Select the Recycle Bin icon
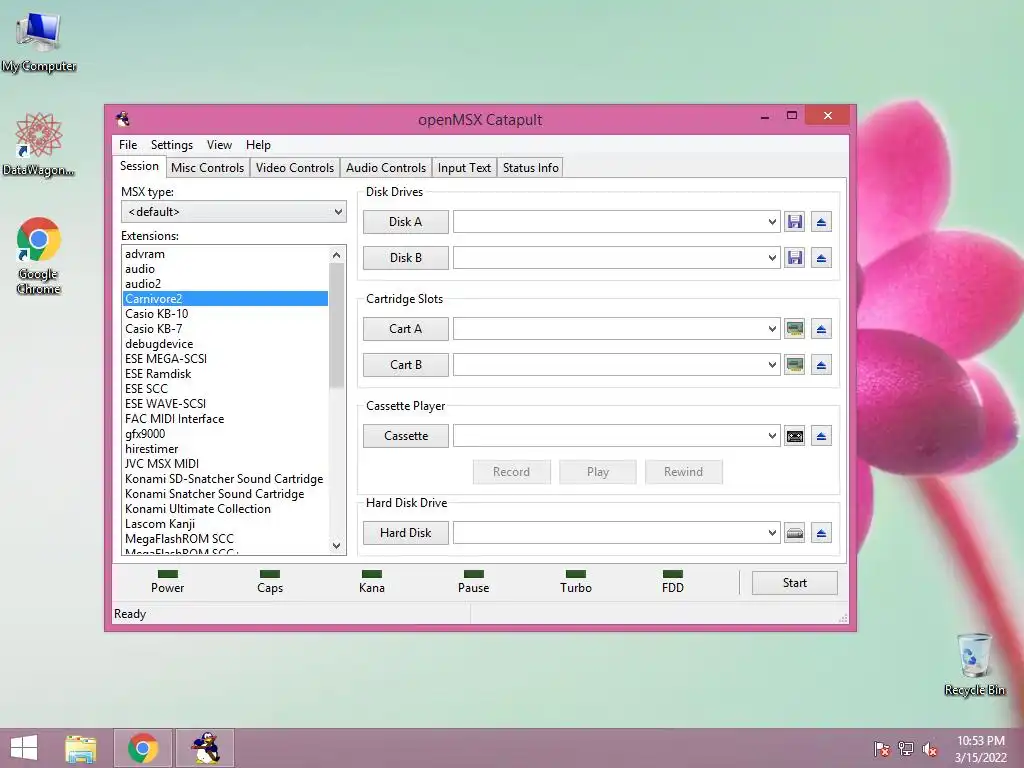The image size is (1024, 768). pos(974,664)
